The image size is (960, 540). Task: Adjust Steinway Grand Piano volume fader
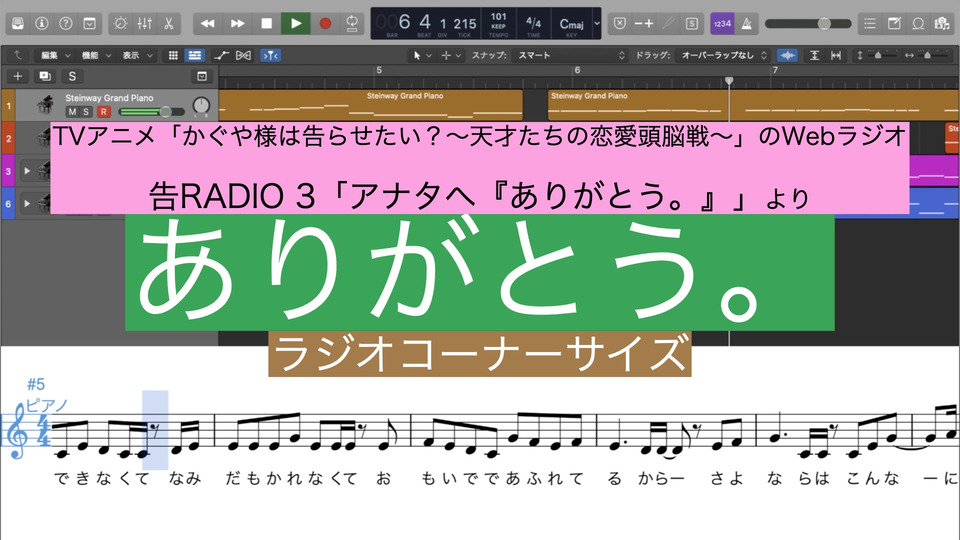(152, 111)
